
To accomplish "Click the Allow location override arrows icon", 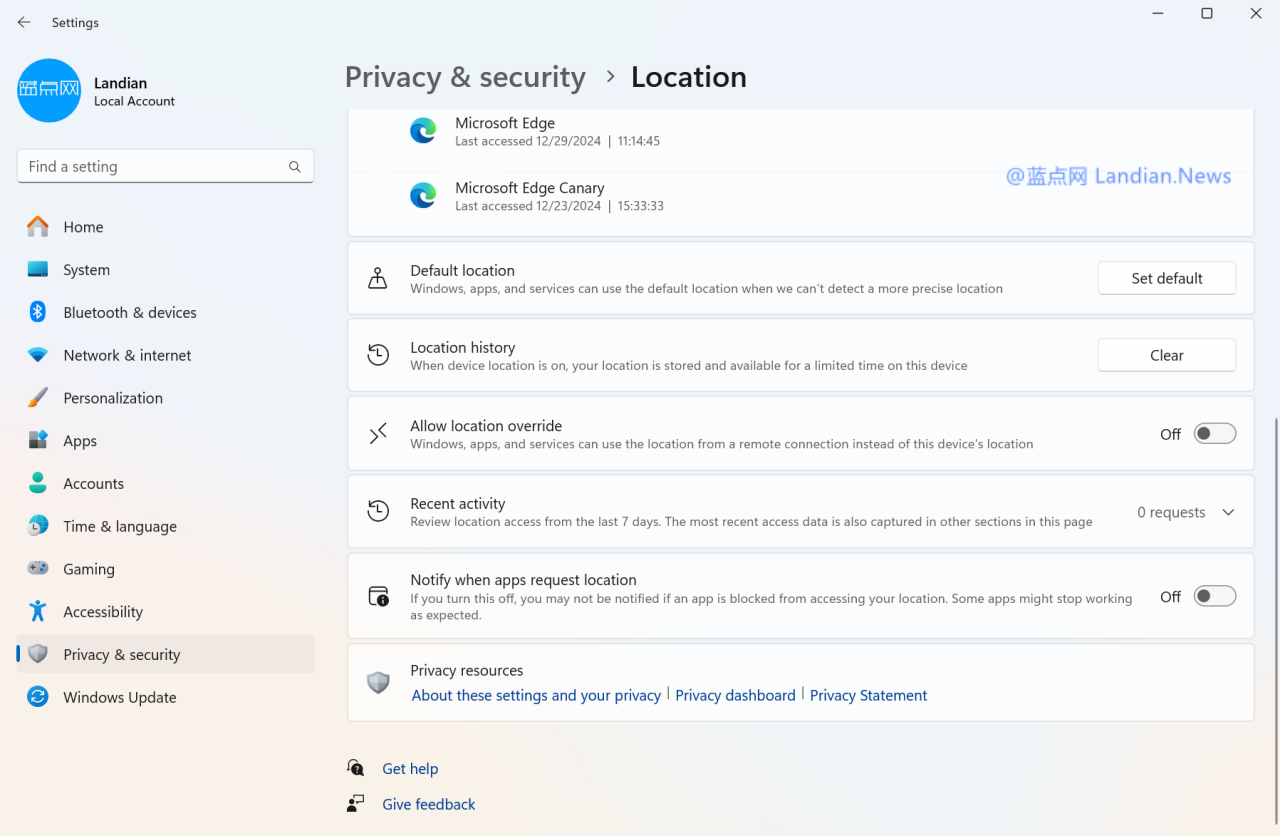I will point(378,433).
